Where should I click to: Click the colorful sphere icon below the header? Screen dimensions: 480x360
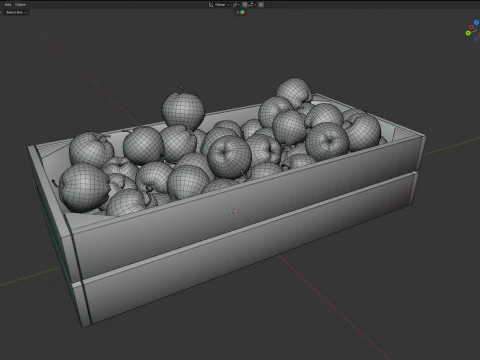click(x=243, y=13)
